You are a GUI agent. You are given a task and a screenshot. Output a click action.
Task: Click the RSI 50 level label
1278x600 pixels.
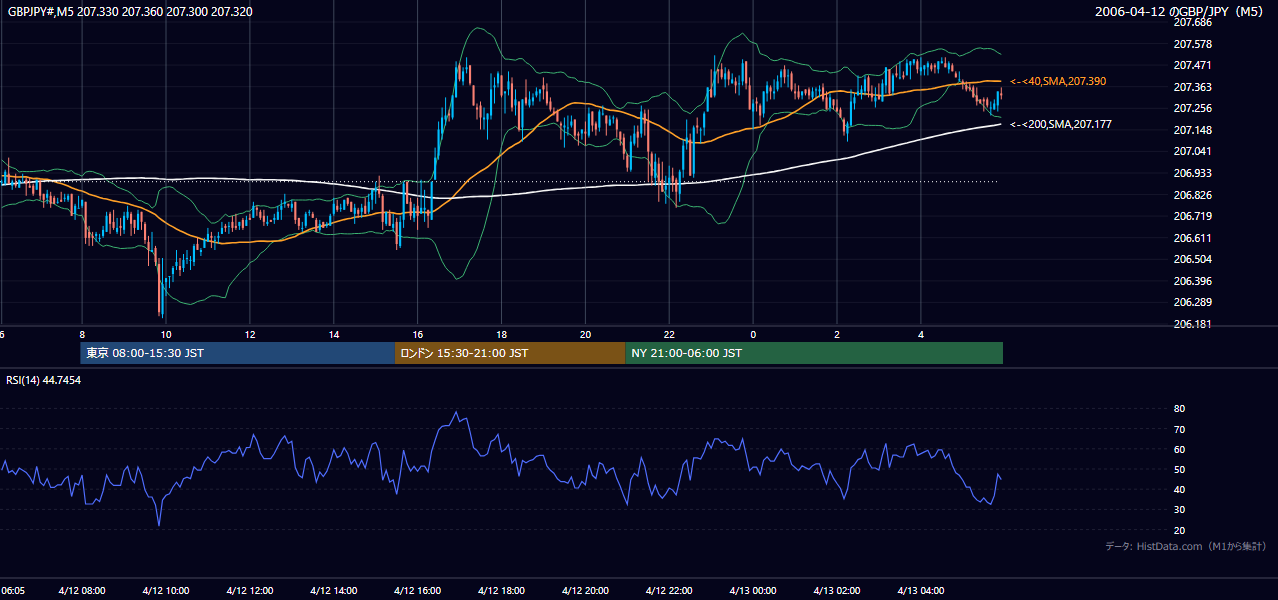(x=1179, y=469)
